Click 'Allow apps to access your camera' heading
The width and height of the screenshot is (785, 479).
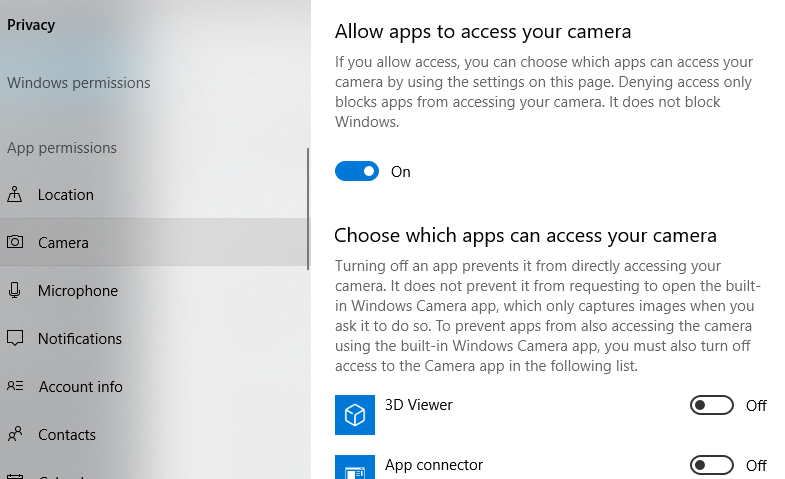point(483,32)
